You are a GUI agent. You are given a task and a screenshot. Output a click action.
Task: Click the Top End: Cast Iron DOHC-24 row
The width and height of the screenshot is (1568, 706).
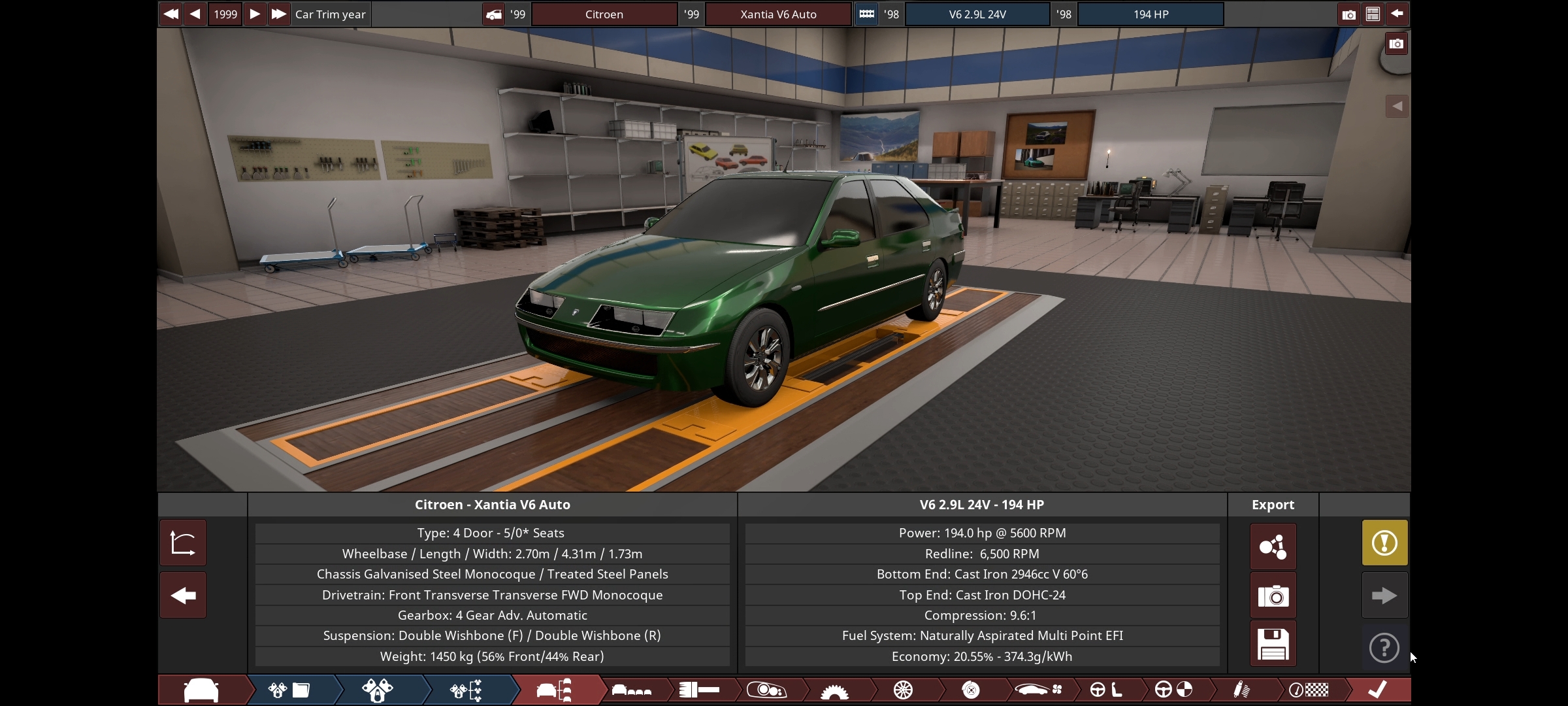click(x=982, y=595)
